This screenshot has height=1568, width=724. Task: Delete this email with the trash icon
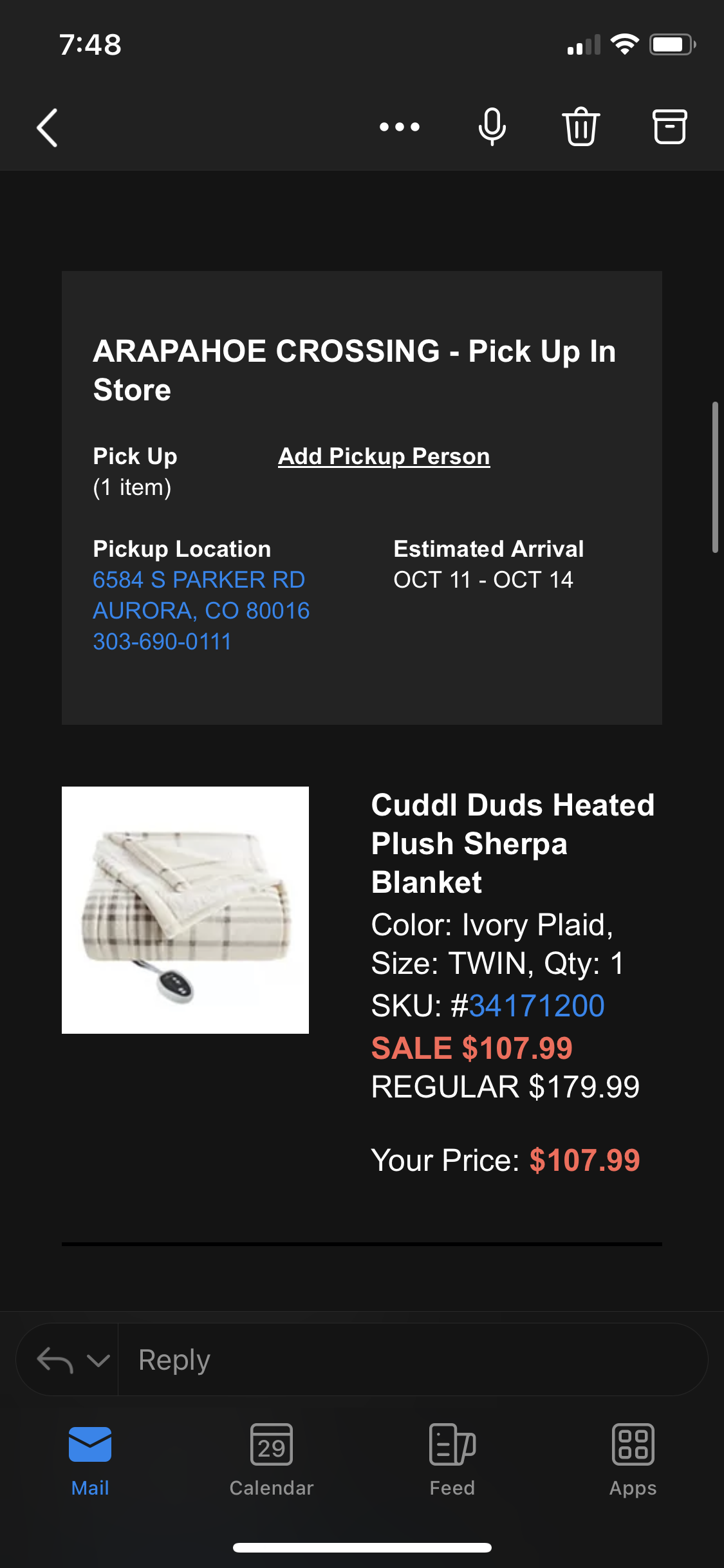coord(581,126)
